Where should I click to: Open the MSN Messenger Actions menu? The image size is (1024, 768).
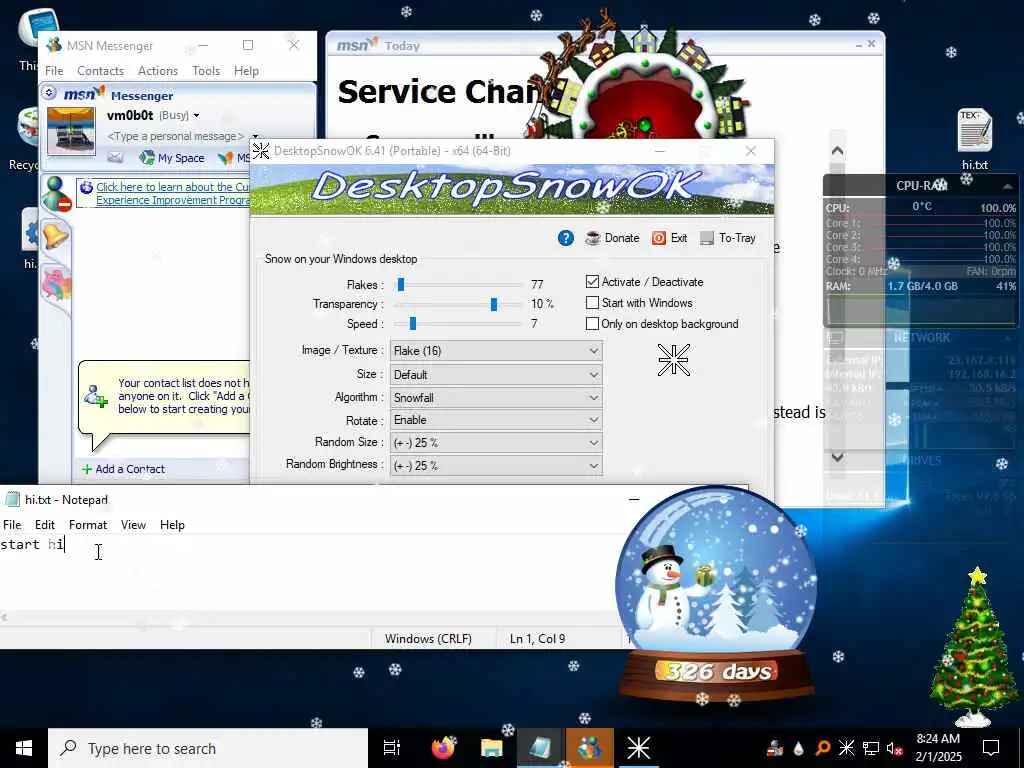pyautogui.click(x=157, y=71)
